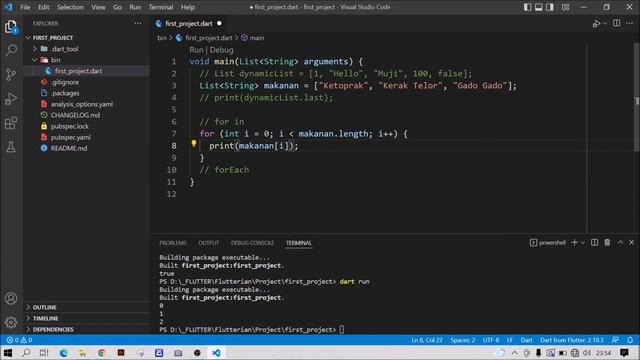The width and height of the screenshot is (640, 360).
Task: Open Microsoft Edge from the taskbar
Action: pyautogui.click(x=63, y=353)
